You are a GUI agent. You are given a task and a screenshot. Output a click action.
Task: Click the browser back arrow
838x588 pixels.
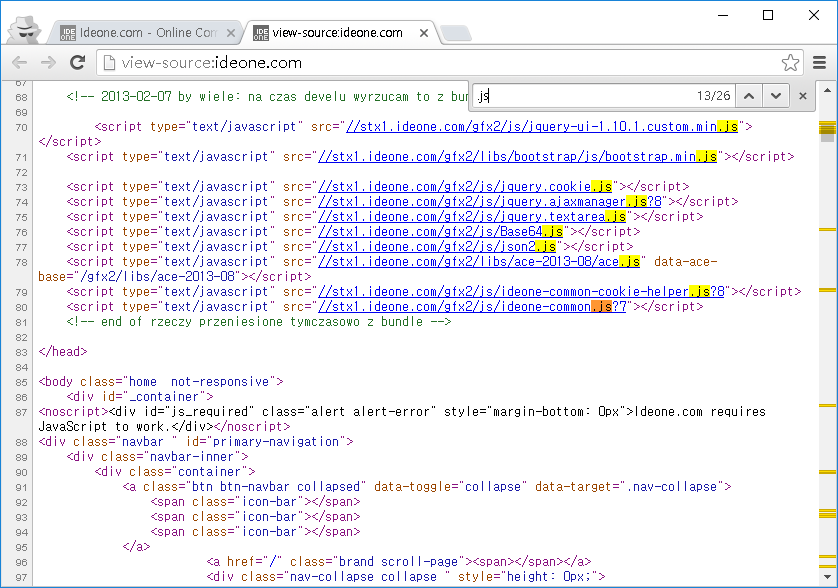point(19,63)
